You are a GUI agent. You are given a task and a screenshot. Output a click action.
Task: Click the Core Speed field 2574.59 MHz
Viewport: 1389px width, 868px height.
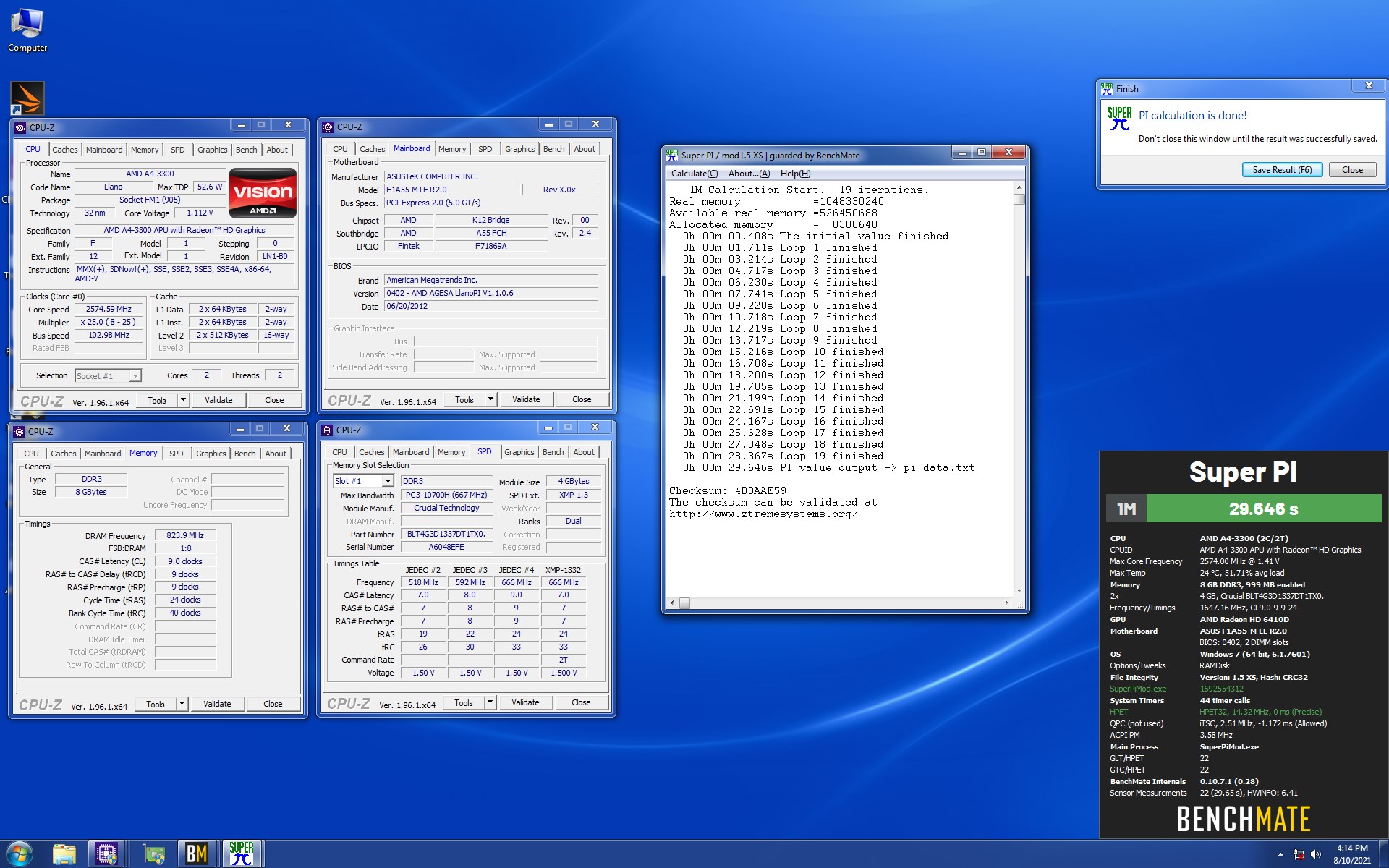109,309
